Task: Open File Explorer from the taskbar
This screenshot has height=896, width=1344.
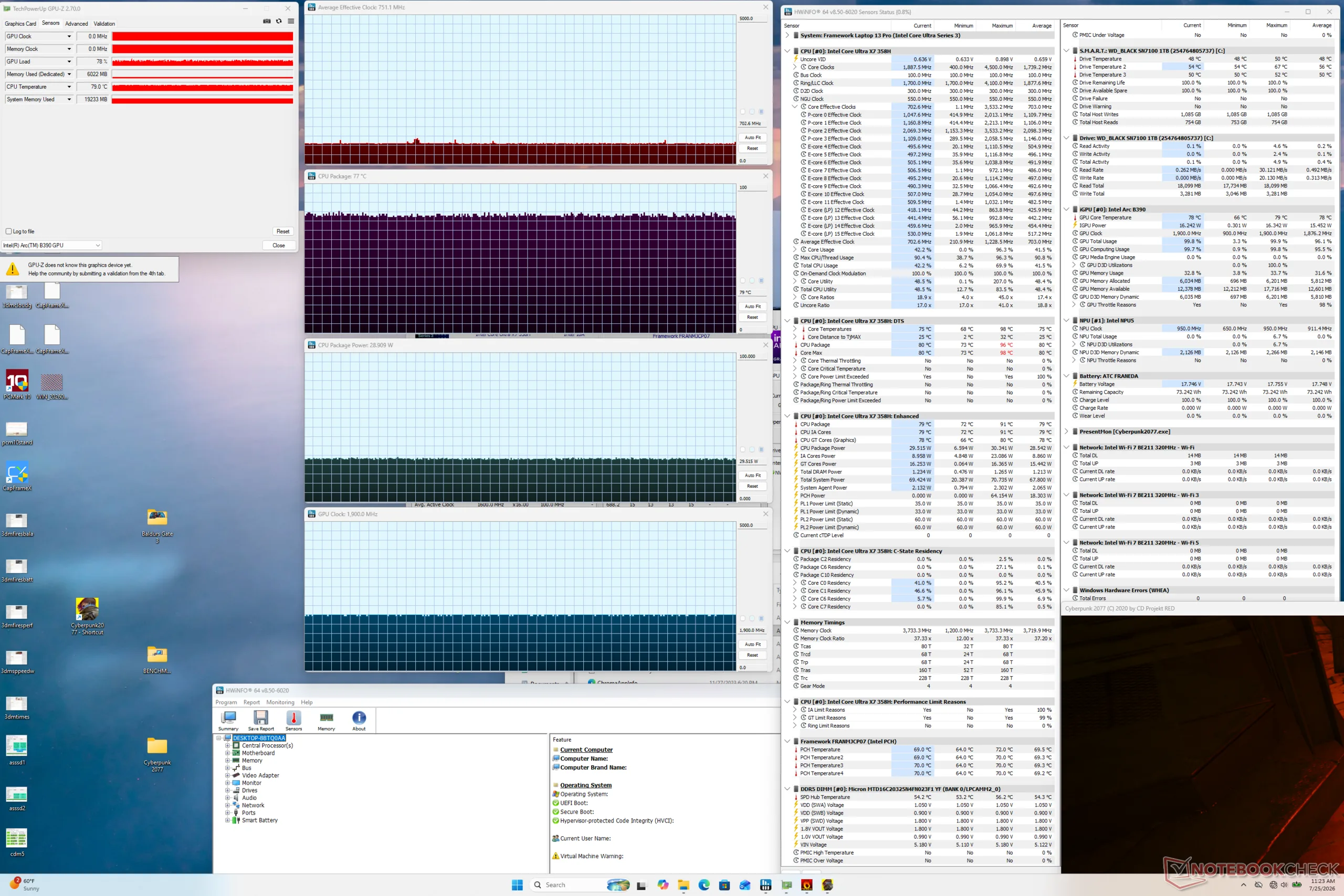Action: click(684, 884)
